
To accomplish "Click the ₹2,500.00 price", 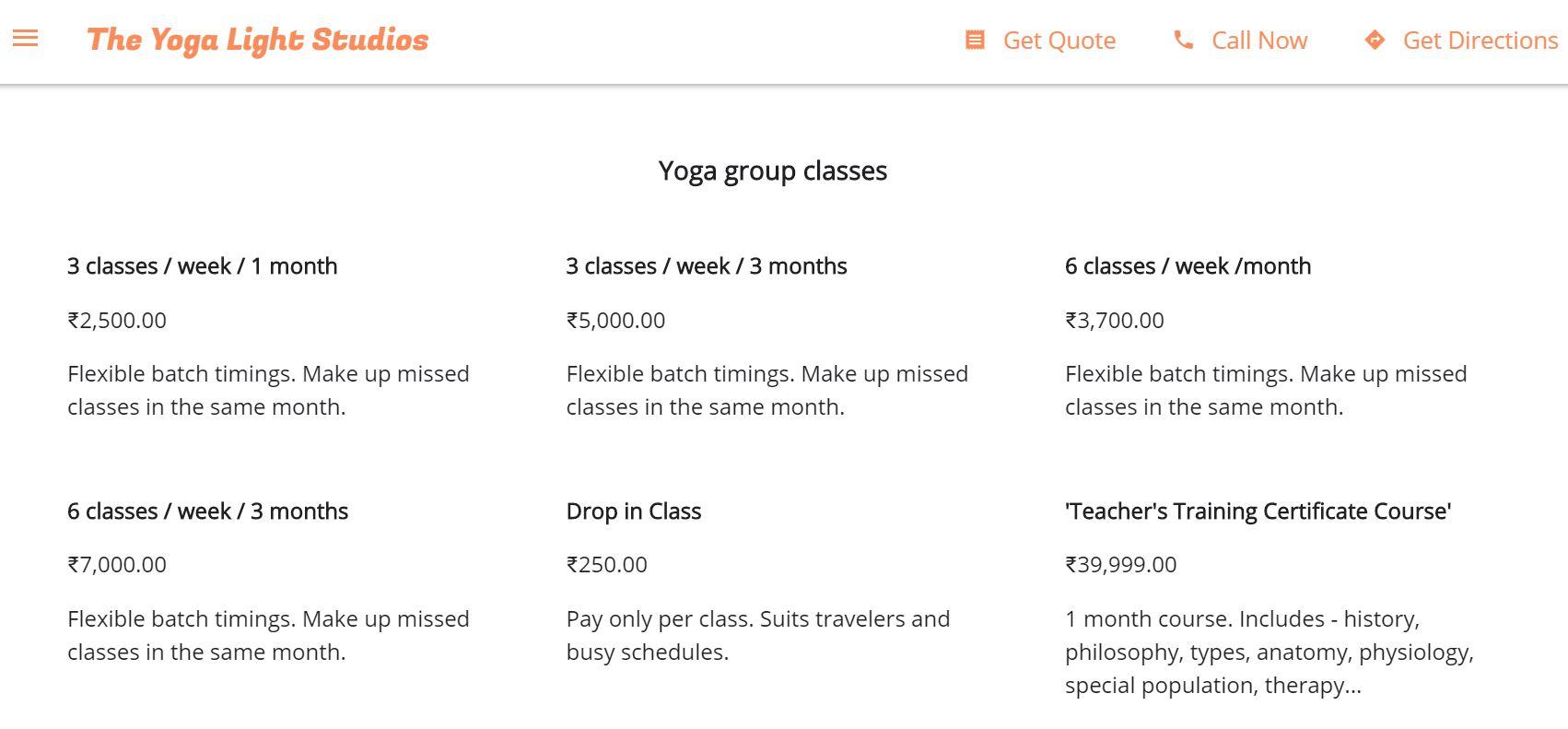I will 117,321.
